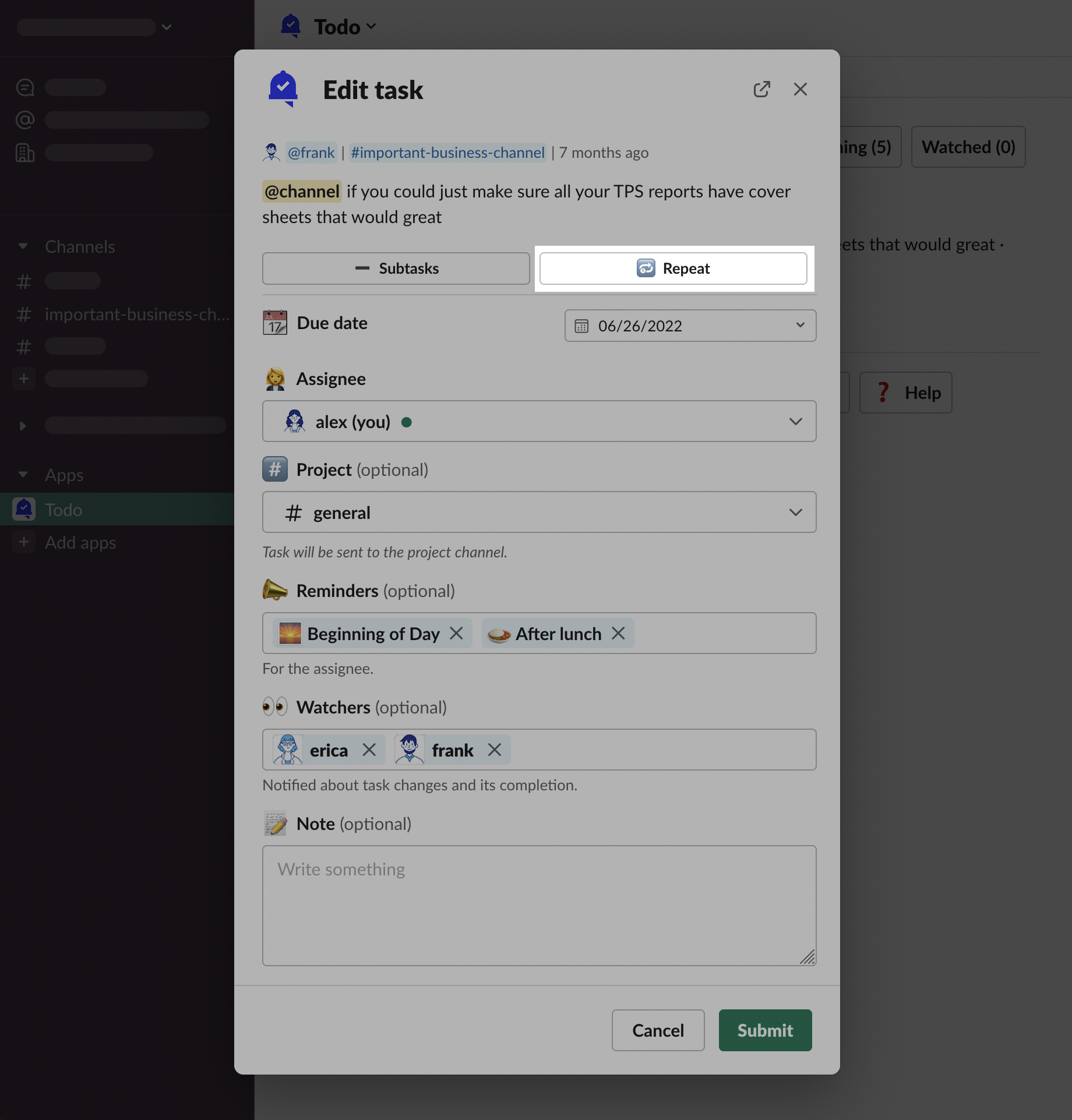
Task: Collapse the Subtasks section
Action: pos(396,268)
